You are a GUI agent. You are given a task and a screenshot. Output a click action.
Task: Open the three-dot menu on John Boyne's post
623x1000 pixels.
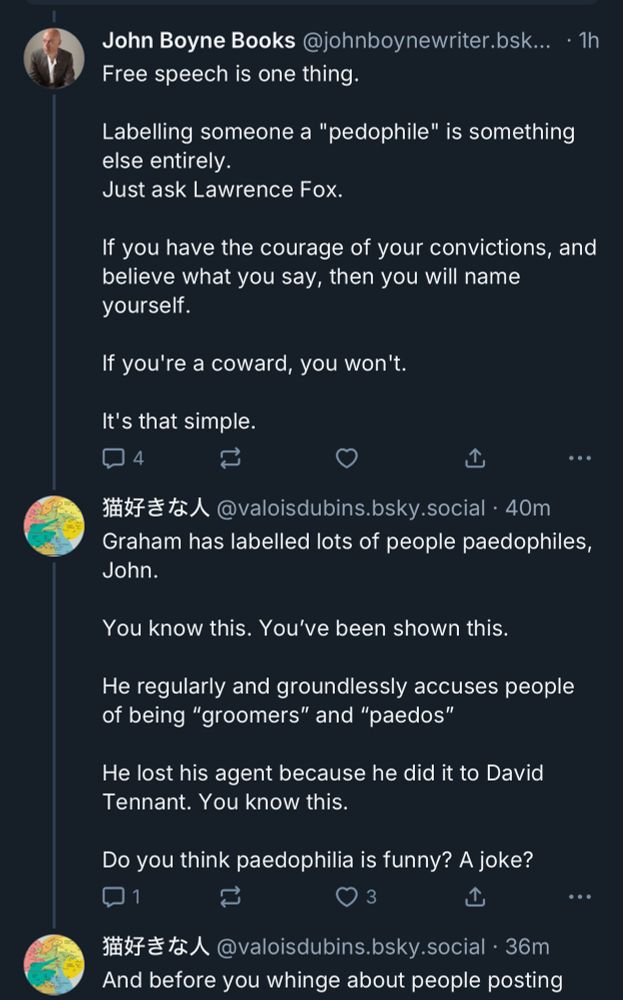click(578, 458)
